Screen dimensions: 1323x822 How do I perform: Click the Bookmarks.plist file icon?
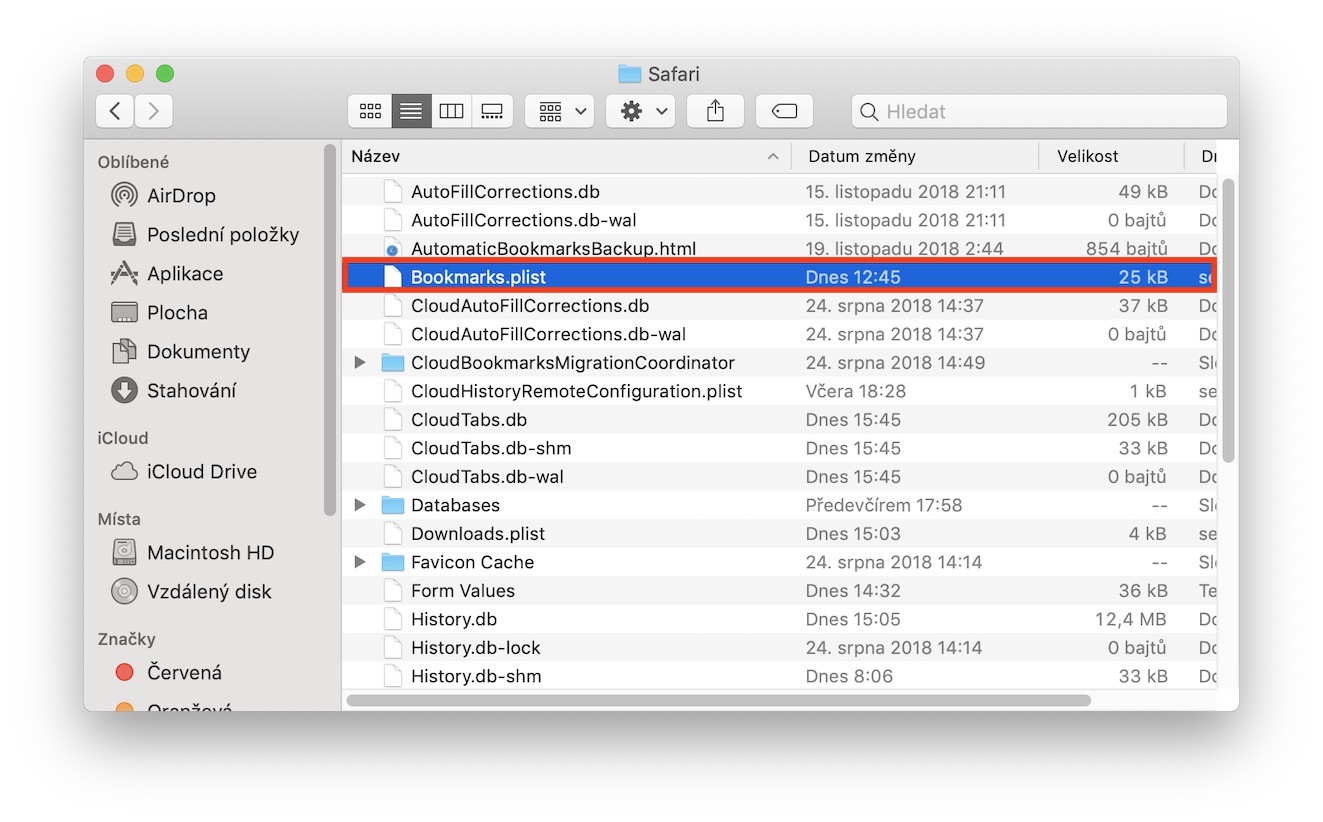(x=392, y=278)
